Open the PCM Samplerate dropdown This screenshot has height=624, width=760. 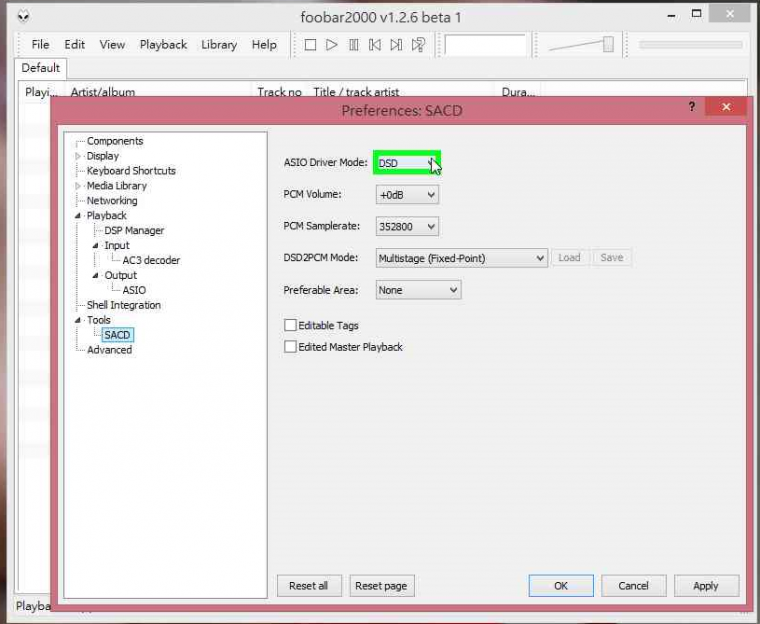coord(407,227)
